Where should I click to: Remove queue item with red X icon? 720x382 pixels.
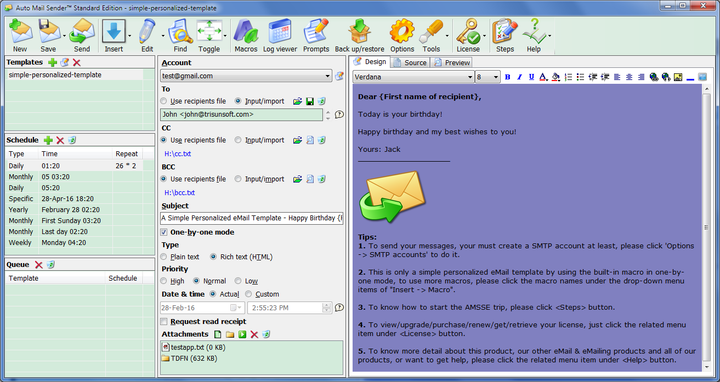point(39,264)
